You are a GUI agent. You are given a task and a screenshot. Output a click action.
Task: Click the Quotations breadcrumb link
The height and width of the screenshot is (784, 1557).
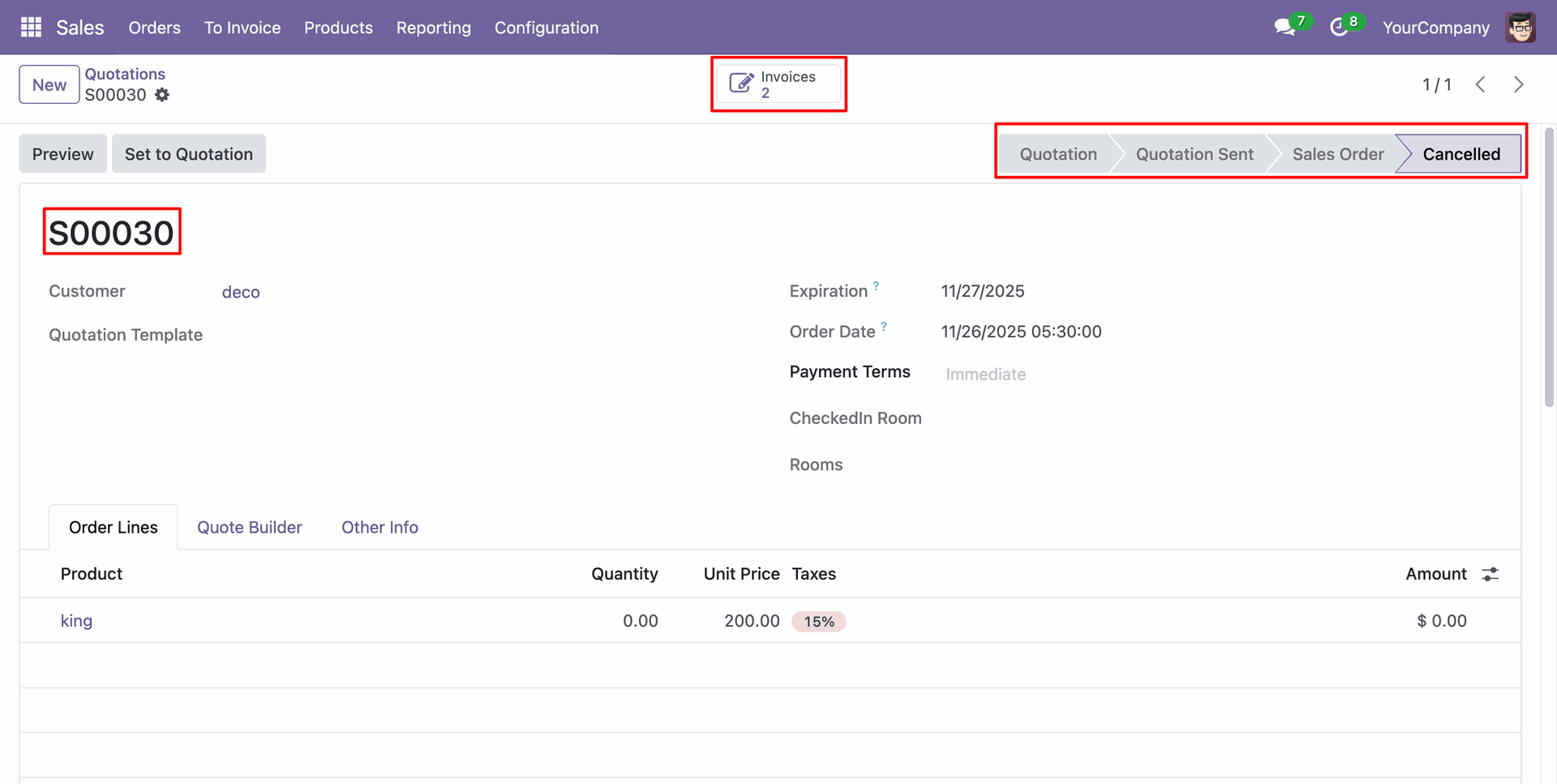coord(125,74)
